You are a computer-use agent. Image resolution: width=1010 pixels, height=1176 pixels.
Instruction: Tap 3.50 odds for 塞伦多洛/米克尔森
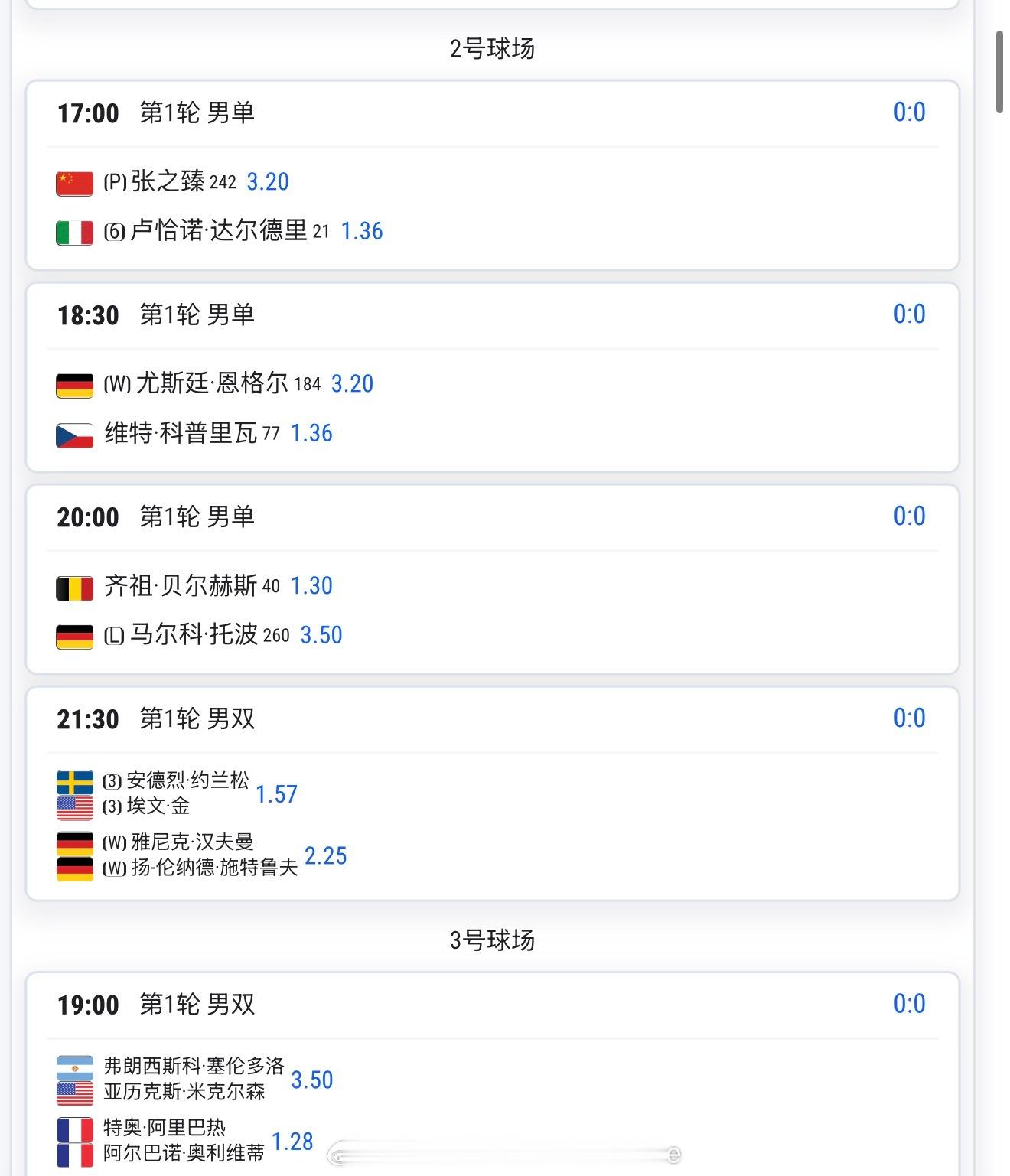(311, 1080)
